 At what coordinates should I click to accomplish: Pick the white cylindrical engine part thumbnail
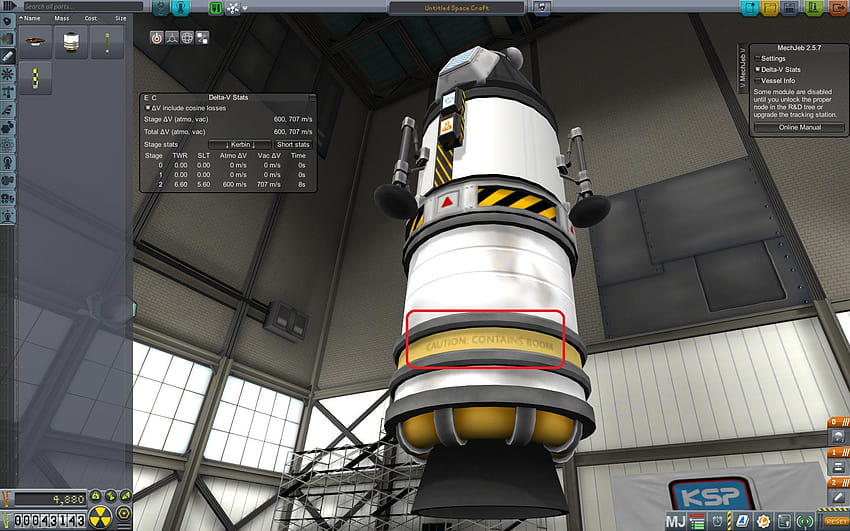point(71,42)
